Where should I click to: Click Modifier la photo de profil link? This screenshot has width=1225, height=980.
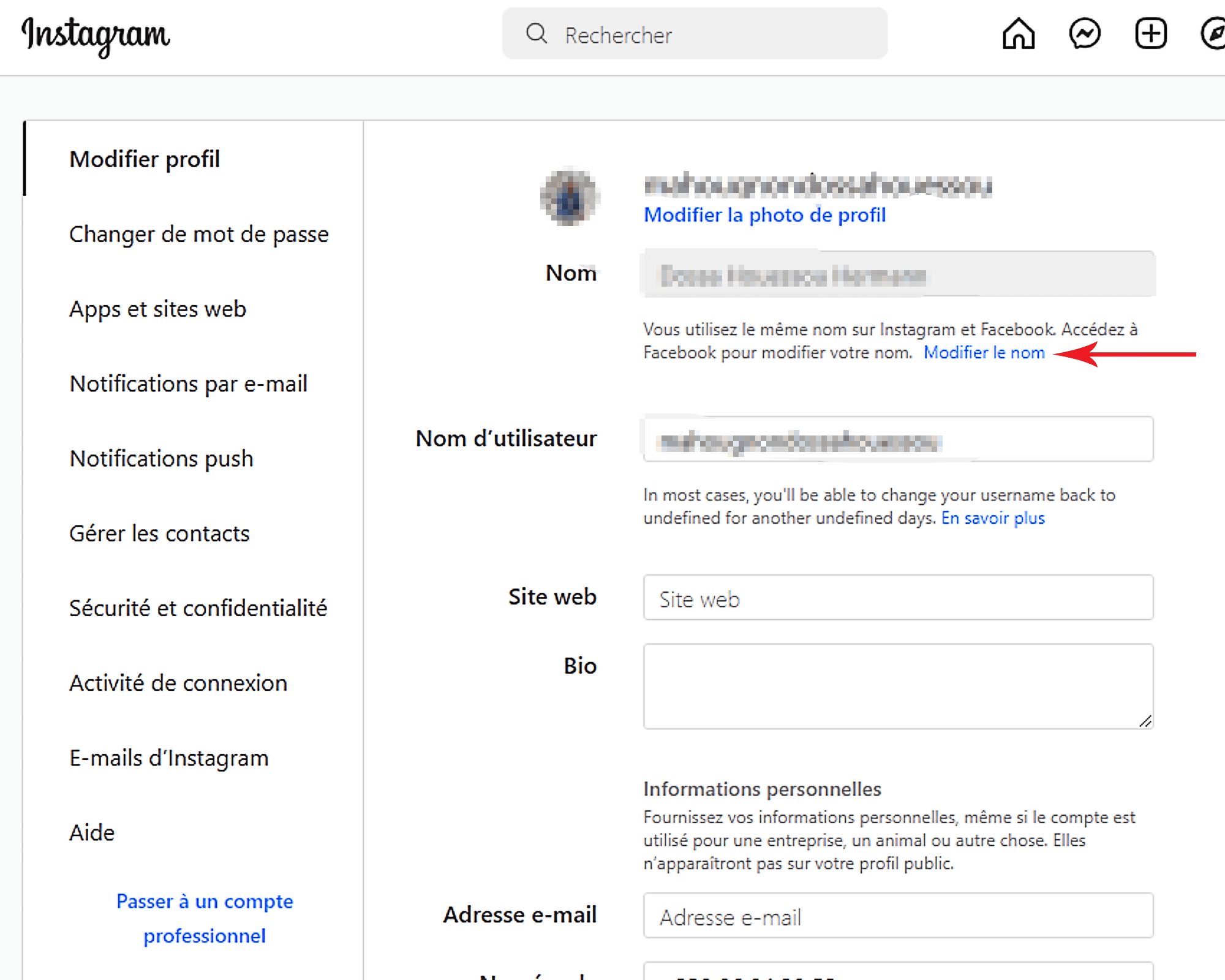tap(764, 215)
